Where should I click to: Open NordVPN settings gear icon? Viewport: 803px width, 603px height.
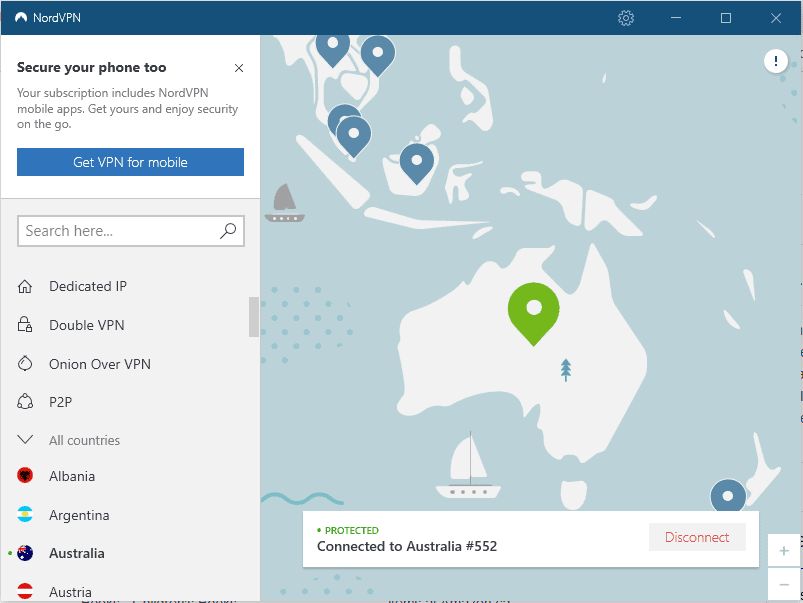(x=625, y=18)
